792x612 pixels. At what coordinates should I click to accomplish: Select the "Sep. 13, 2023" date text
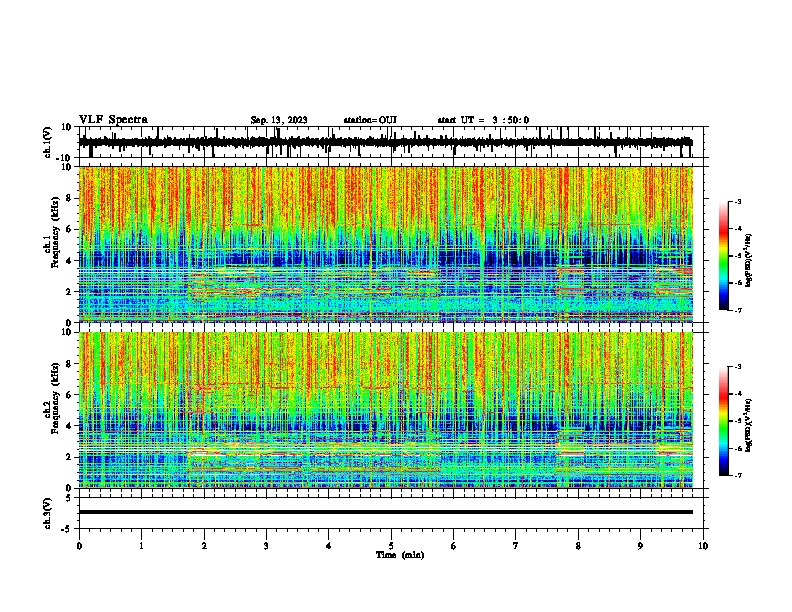coord(279,120)
